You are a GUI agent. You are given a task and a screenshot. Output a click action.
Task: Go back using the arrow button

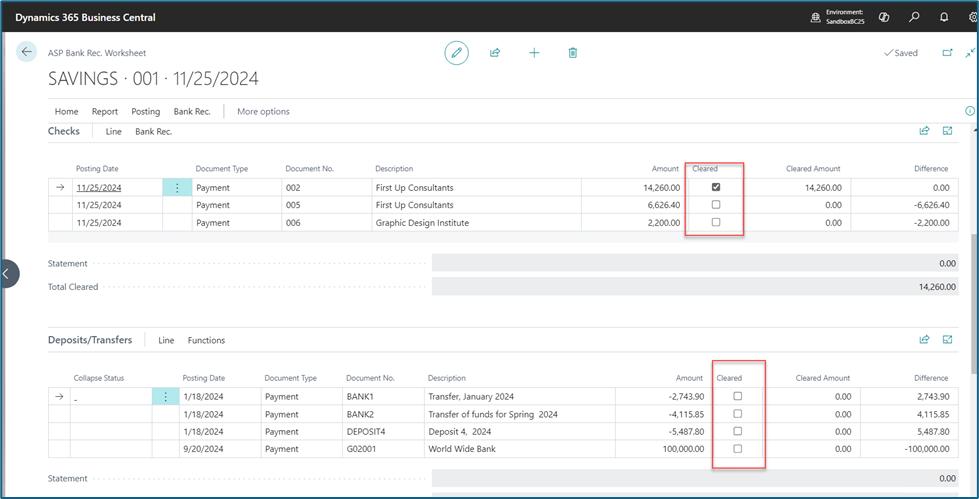click(26, 52)
